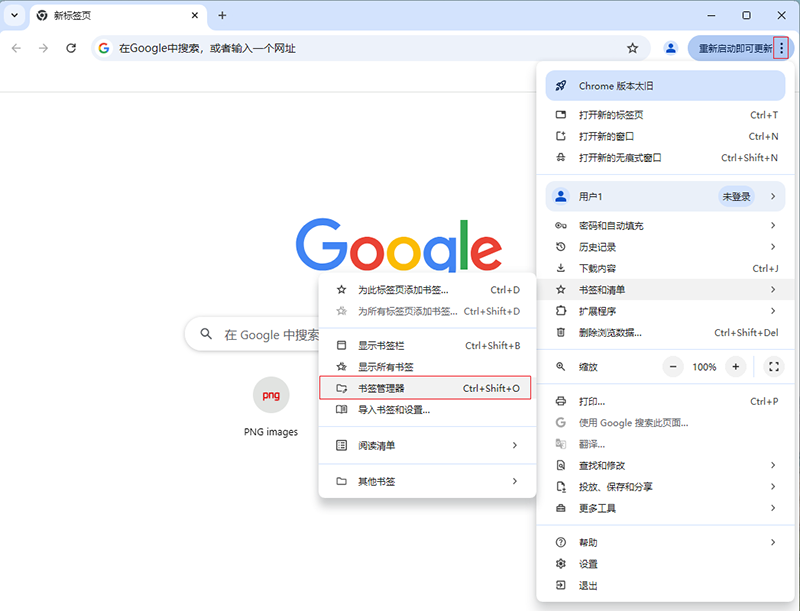Screen dimensions: 800x611
Task: Expand 历史记录 submenu arrow
Action: pyautogui.click(x=773, y=247)
